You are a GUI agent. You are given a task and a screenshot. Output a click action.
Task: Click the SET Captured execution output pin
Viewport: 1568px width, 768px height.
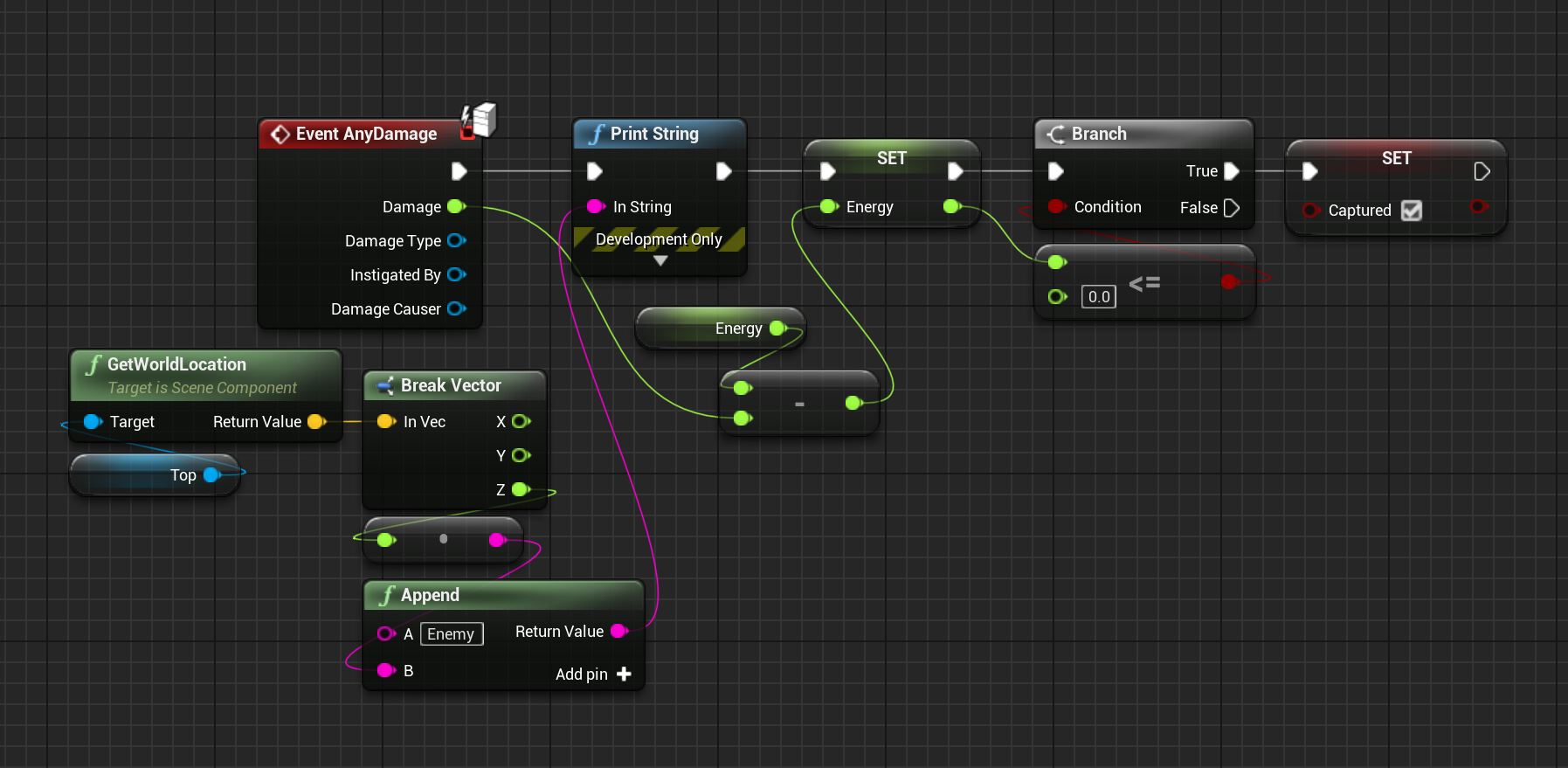tap(1482, 171)
